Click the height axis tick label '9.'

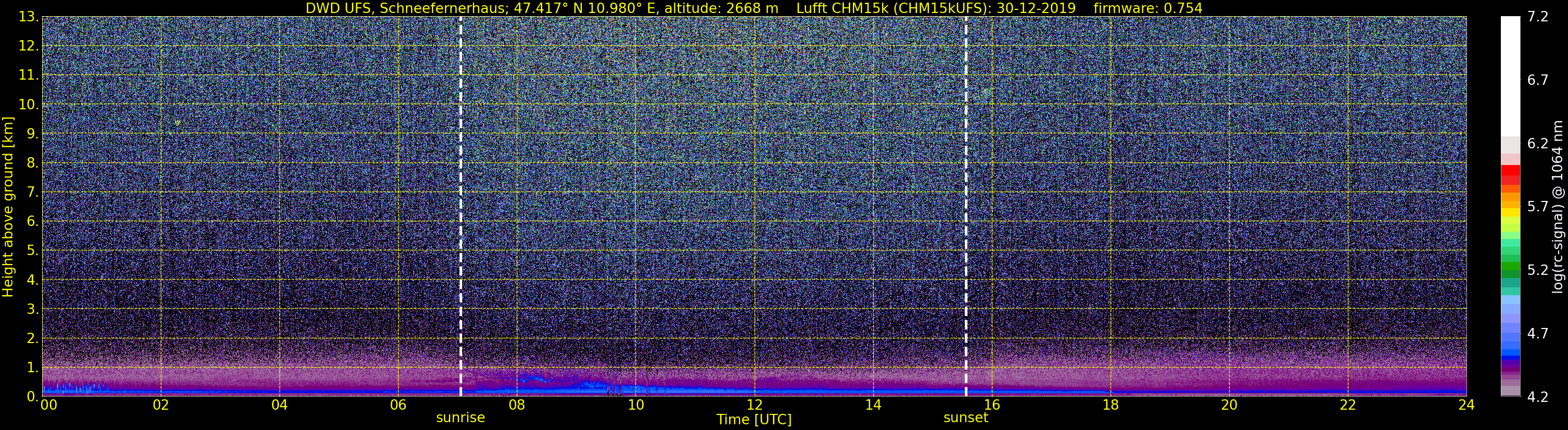tap(32, 134)
